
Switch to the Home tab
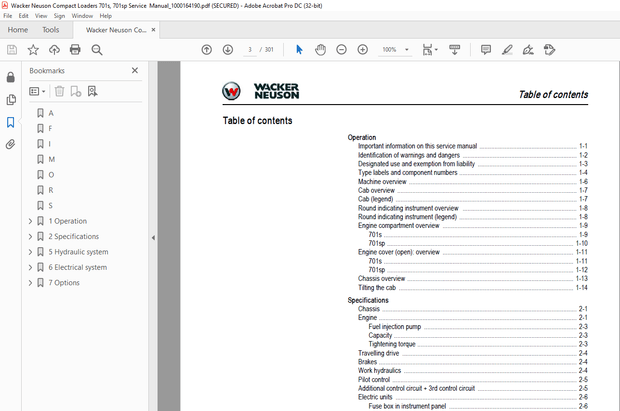point(18,30)
